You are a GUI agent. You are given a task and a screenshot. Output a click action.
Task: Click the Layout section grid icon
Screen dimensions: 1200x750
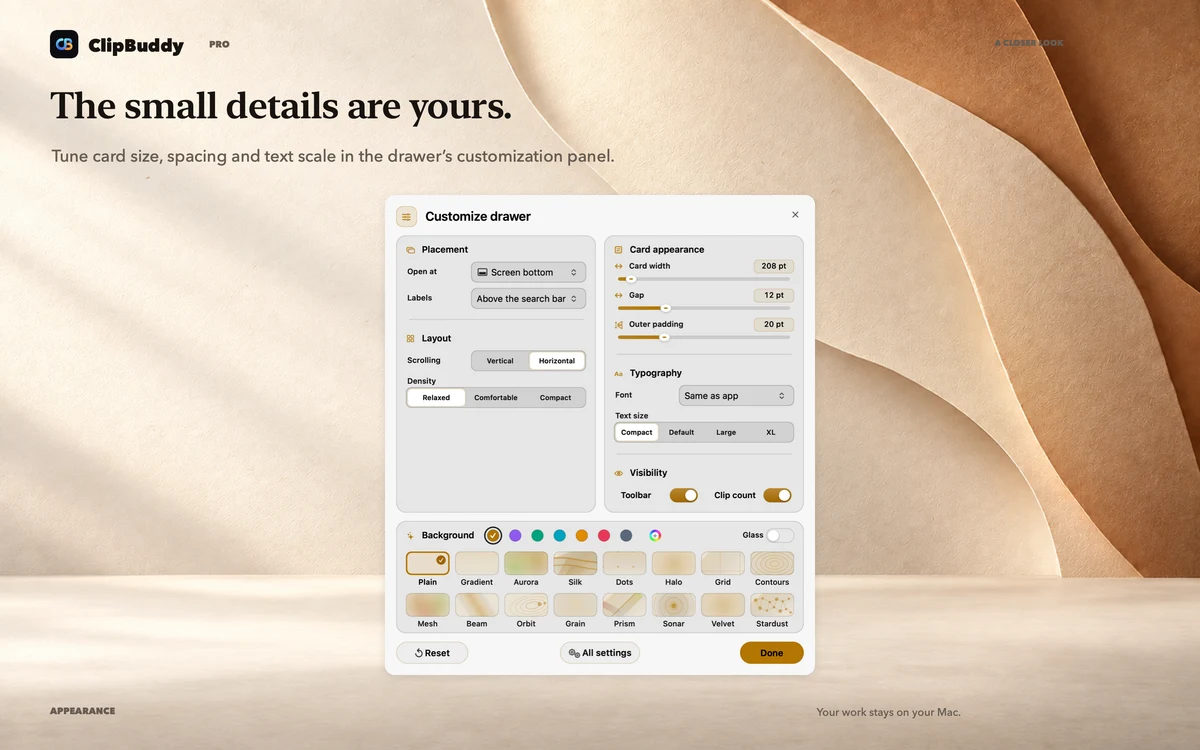pos(411,339)
